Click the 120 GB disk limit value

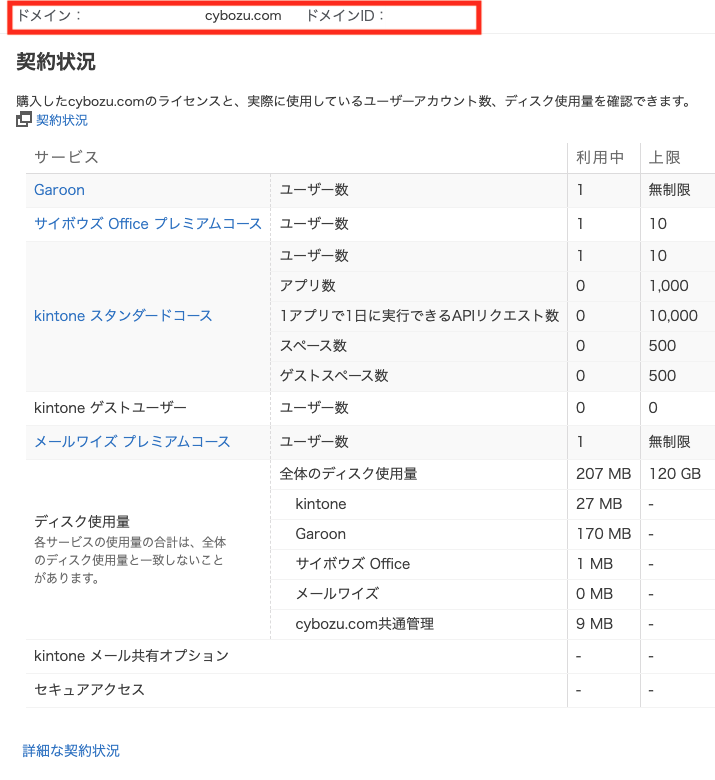(674, 474)
